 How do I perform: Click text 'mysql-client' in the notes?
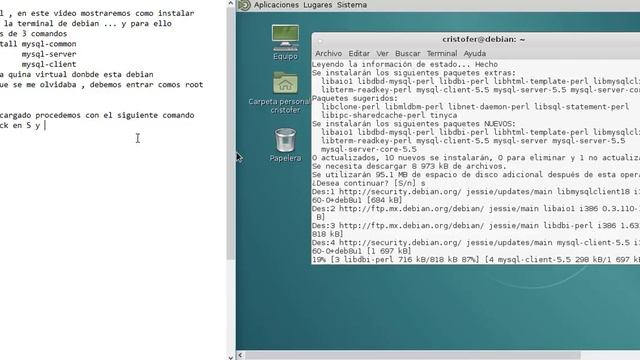pos(49,64)
